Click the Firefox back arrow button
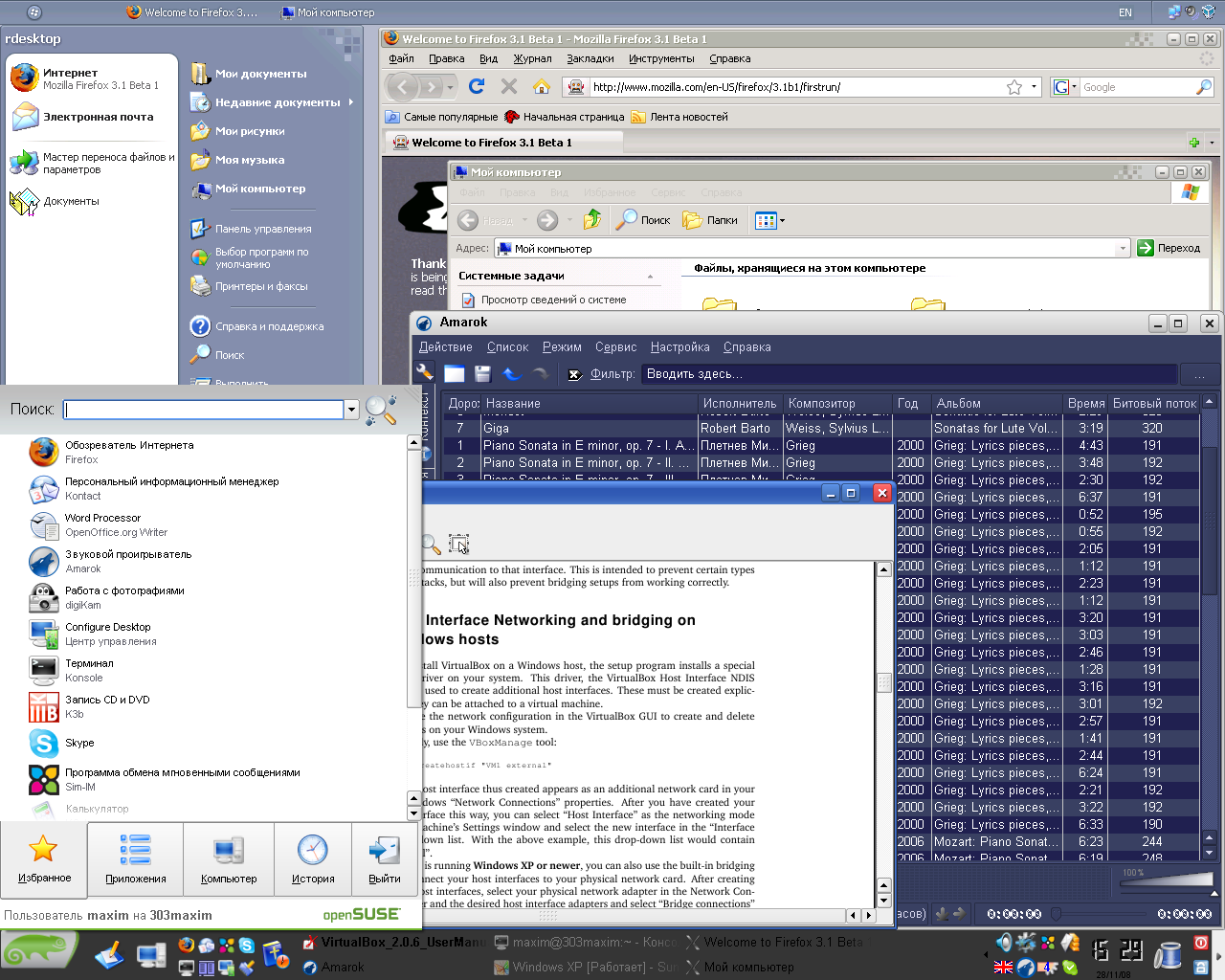This screenshot has width=1225, height=980. coord(404,87)
